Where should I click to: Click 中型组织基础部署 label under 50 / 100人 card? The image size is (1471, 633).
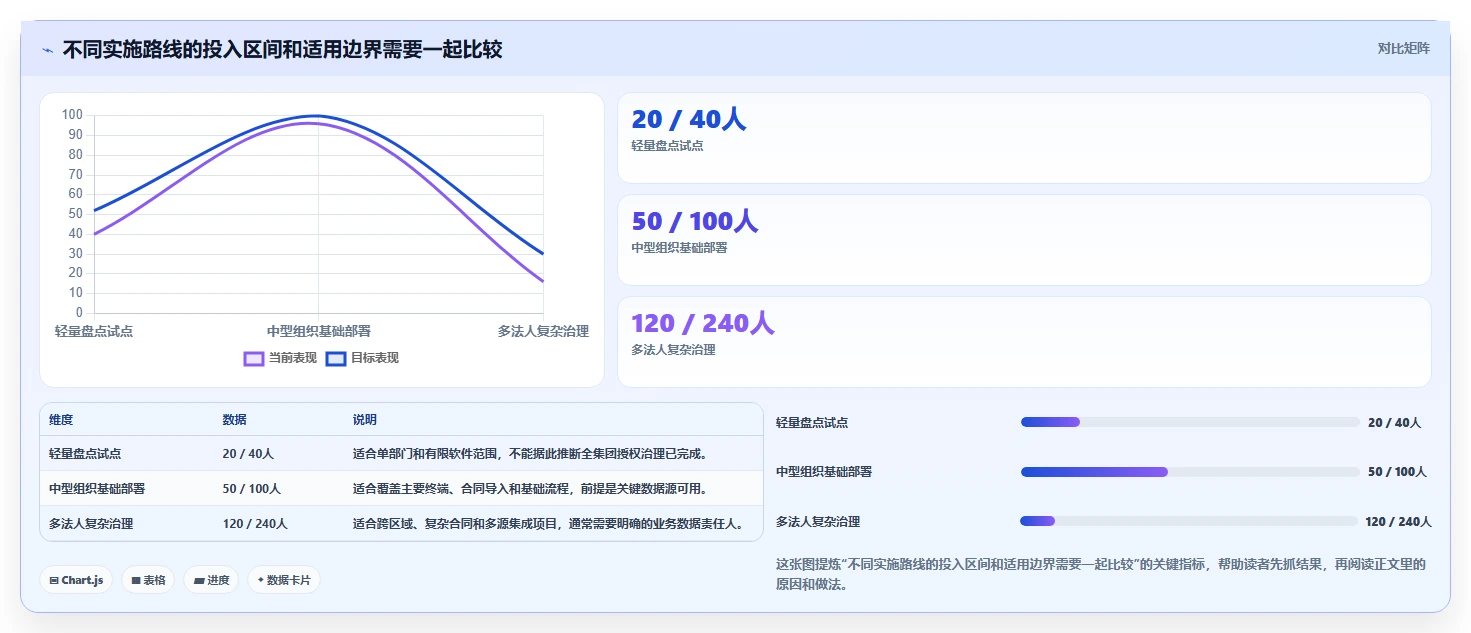click(x=679, y=248)
